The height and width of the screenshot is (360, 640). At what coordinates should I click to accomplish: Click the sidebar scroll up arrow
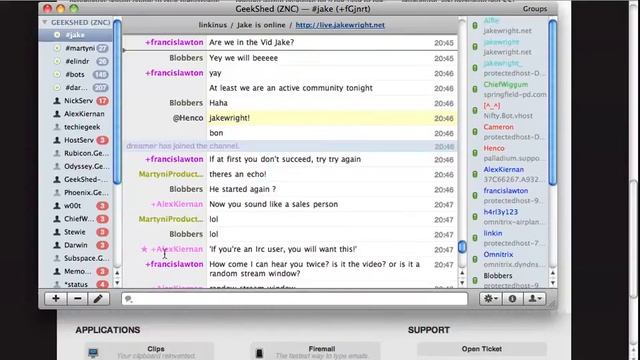[117, 273]
